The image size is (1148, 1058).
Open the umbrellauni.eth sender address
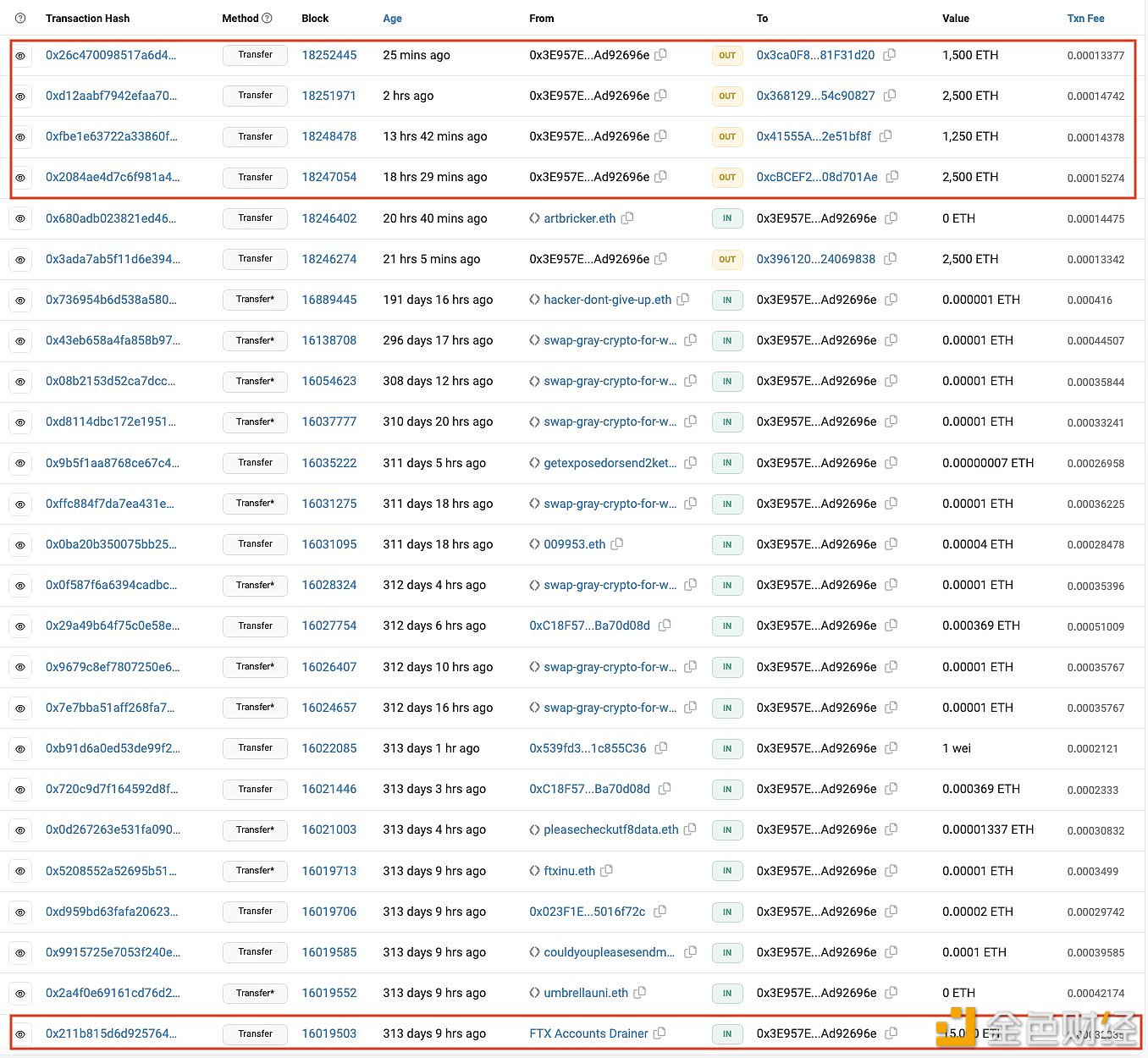tap(586, 993)
